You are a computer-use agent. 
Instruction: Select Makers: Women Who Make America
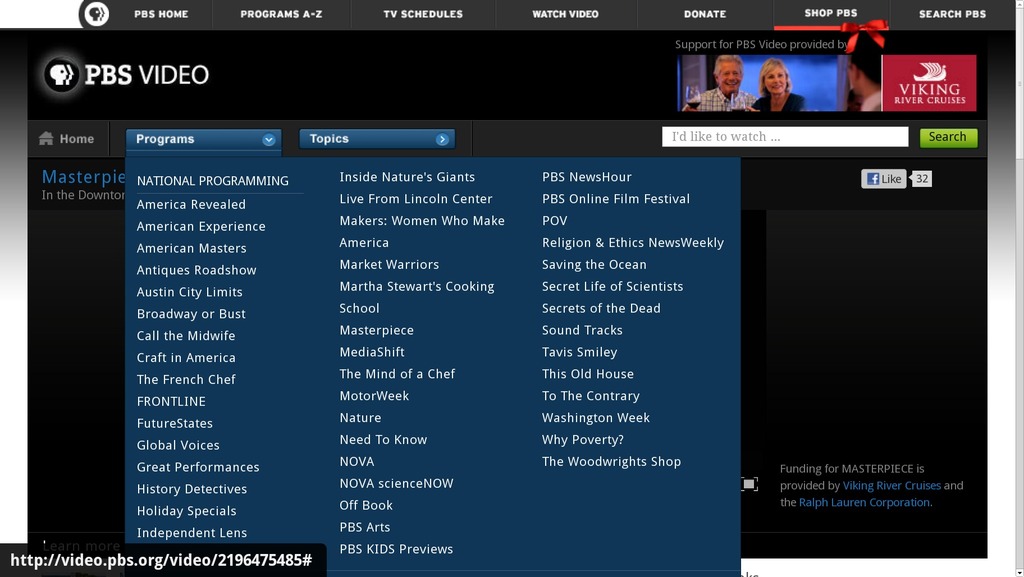click(422, 232)
